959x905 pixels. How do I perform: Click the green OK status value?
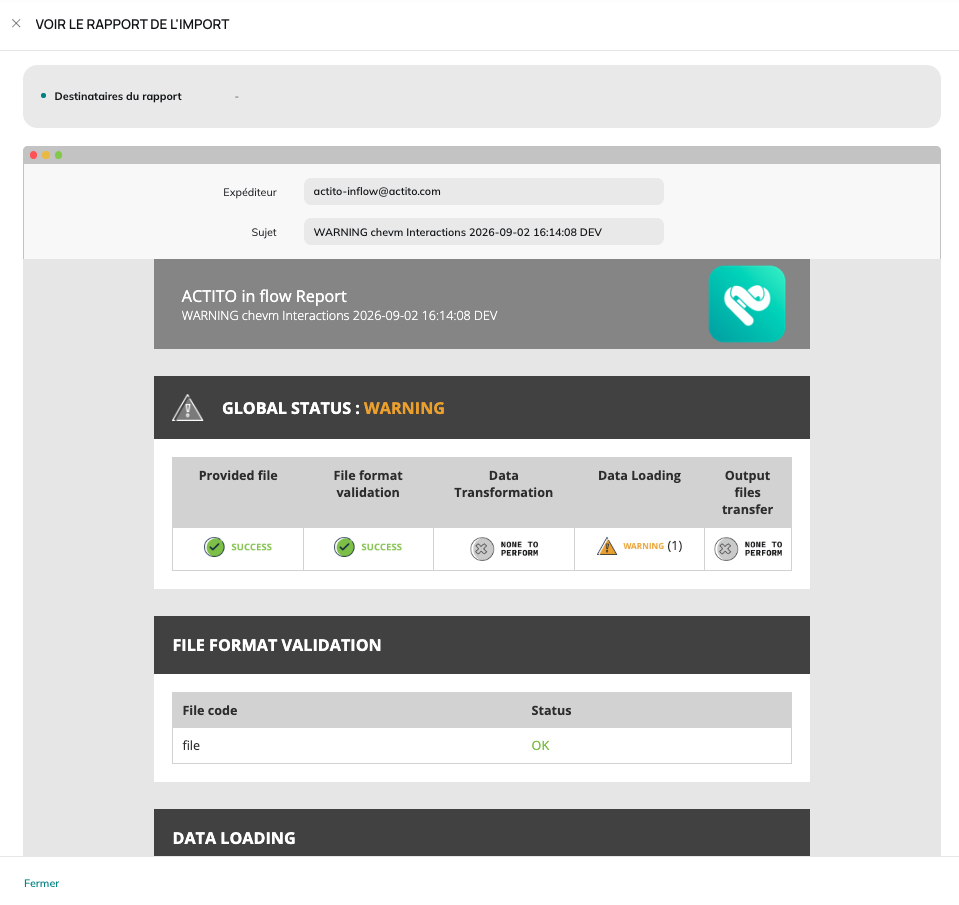click(x=540, y=745)
